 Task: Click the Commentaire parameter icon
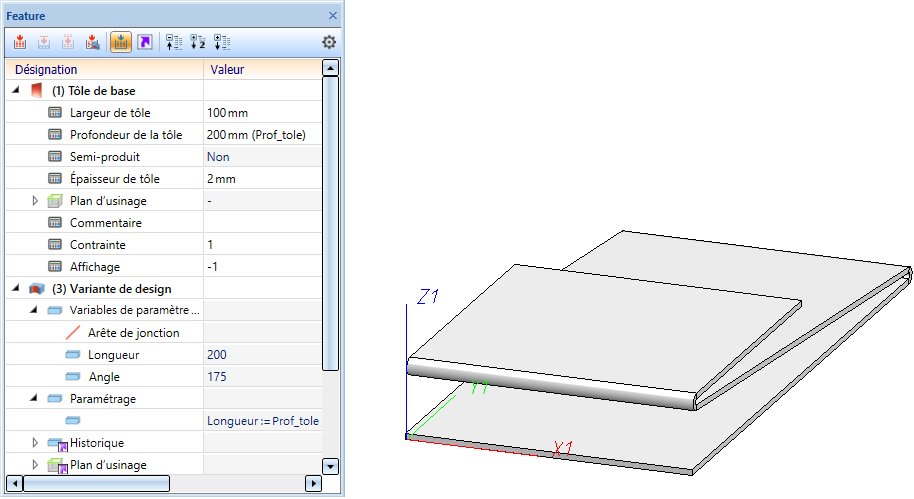(55, 223)
